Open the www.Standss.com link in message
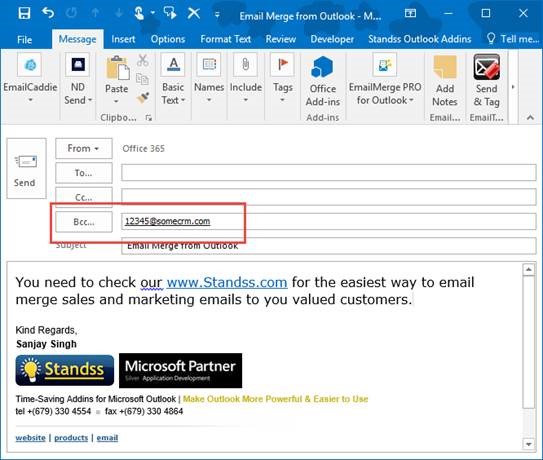 [x=227, y=282]
